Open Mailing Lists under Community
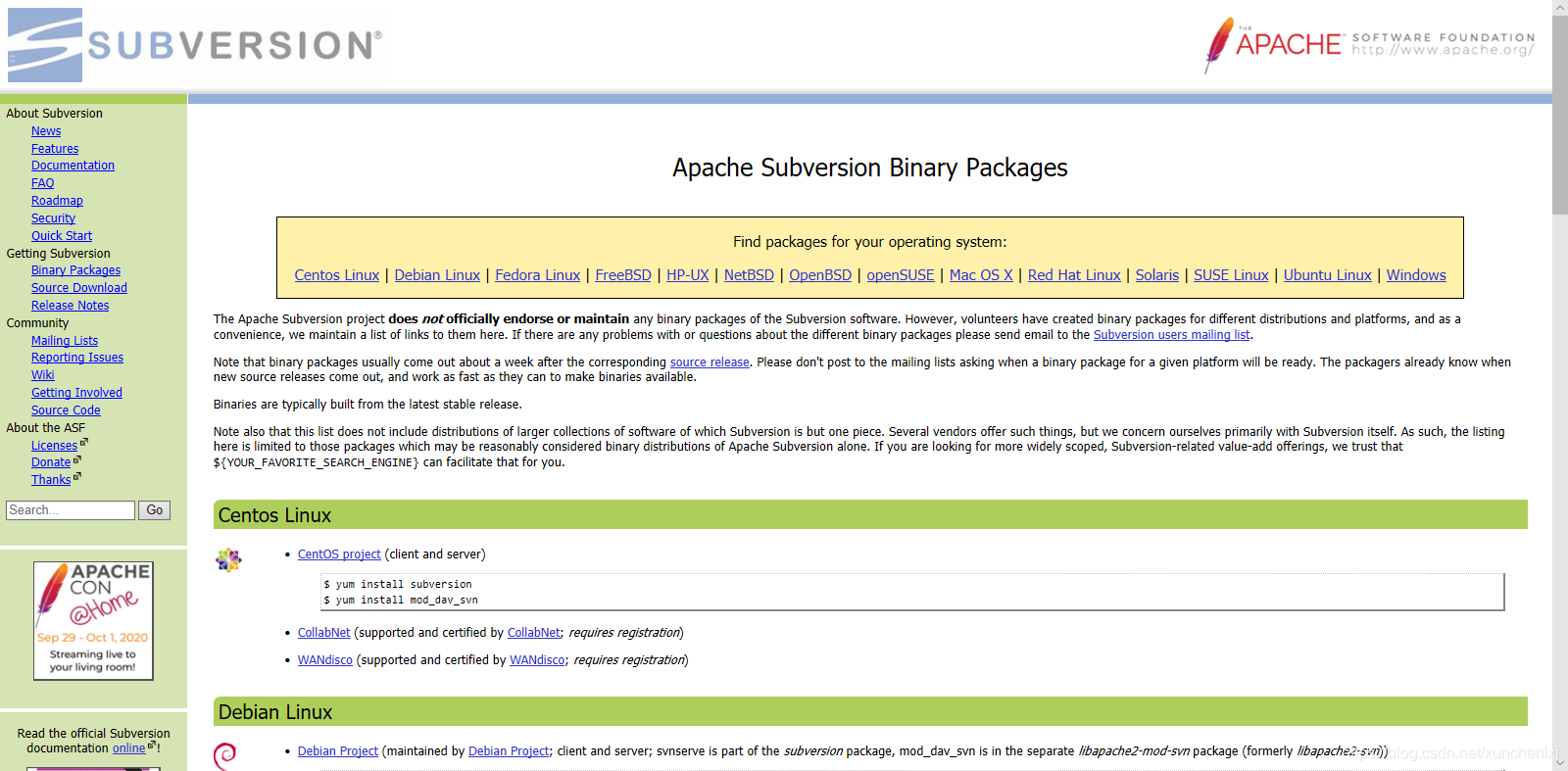The height and width of the screenshot is (771, 1568). [65, 341]
